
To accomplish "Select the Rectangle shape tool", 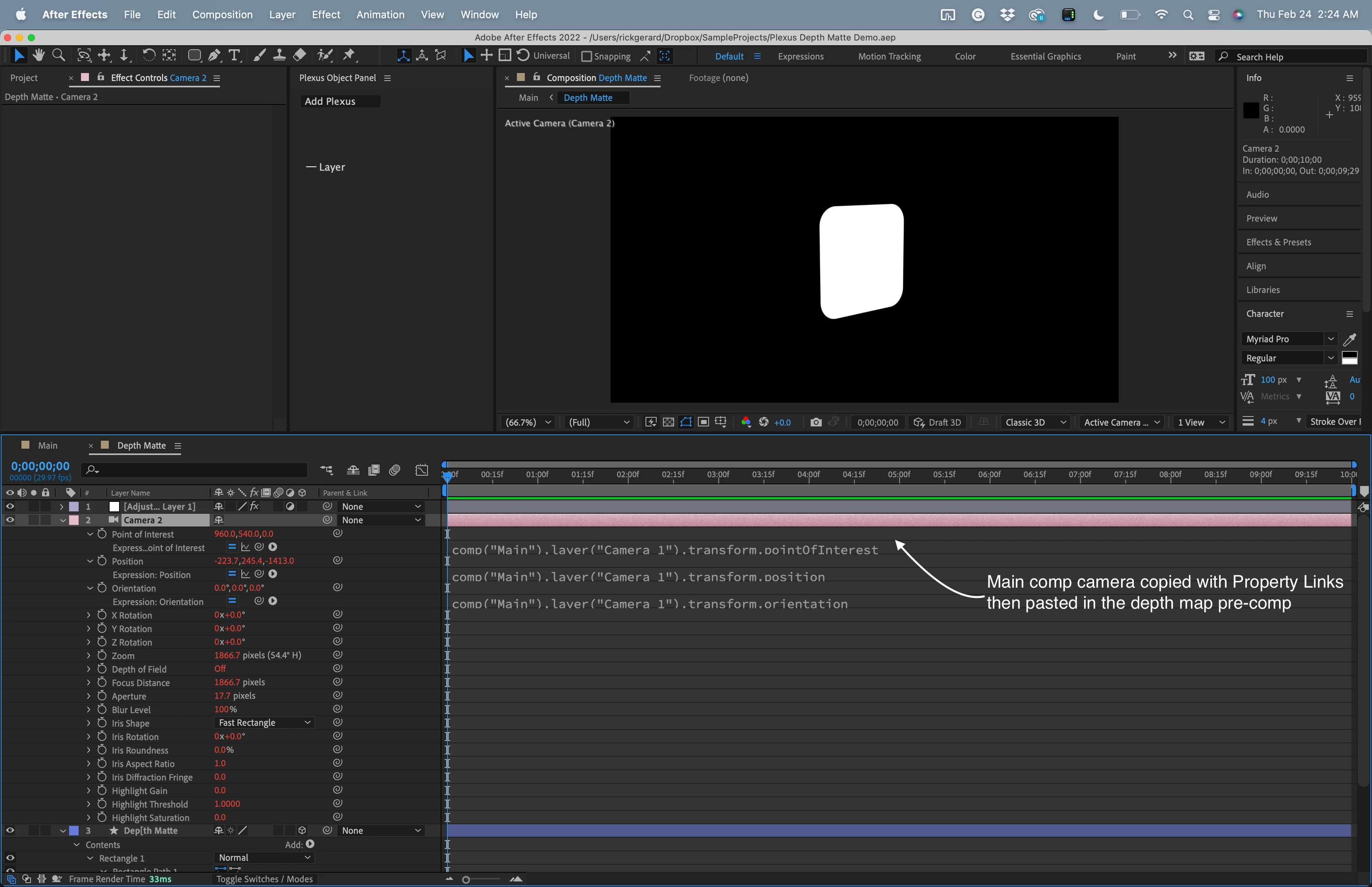I will point(194,55).
